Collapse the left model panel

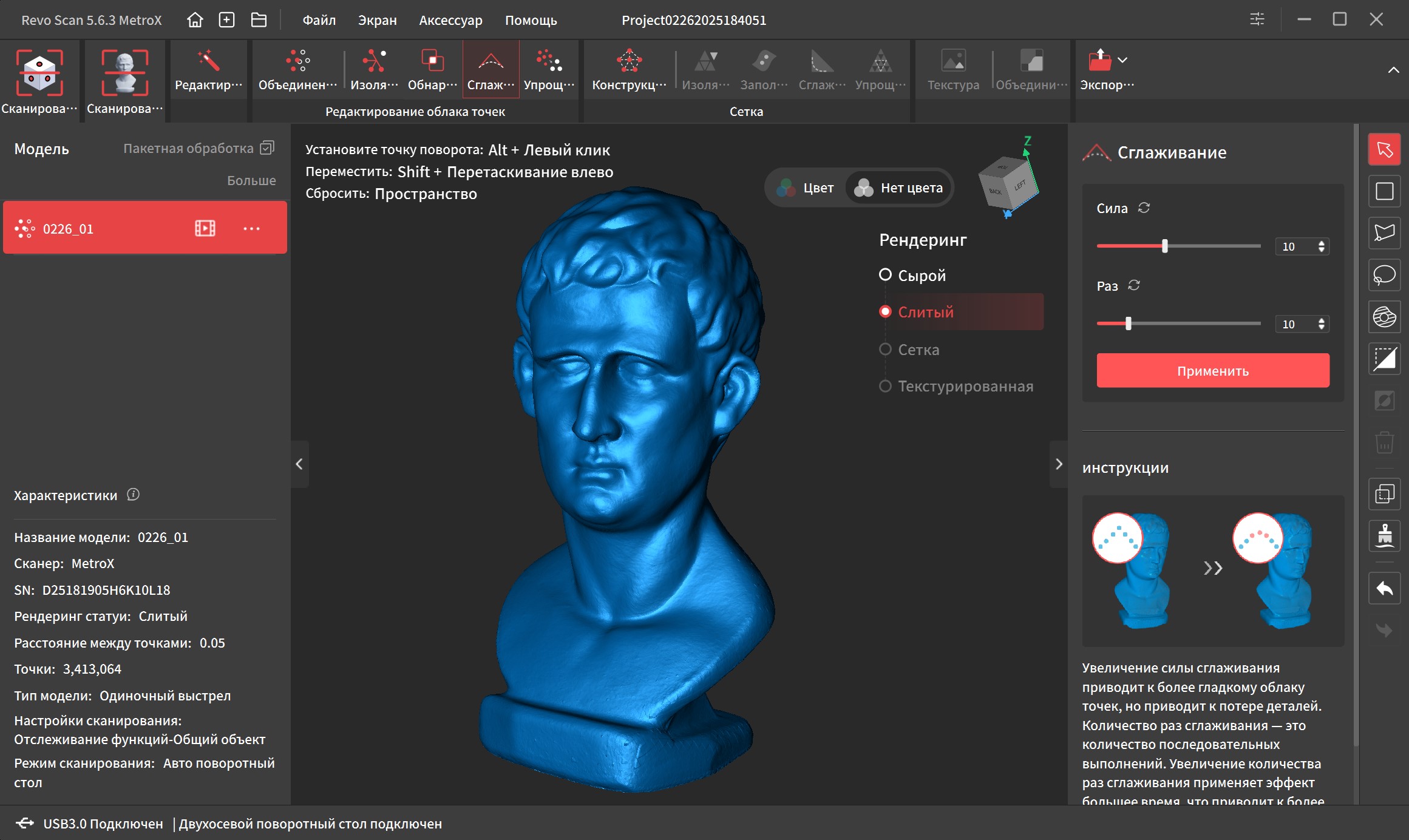point(299,464)
